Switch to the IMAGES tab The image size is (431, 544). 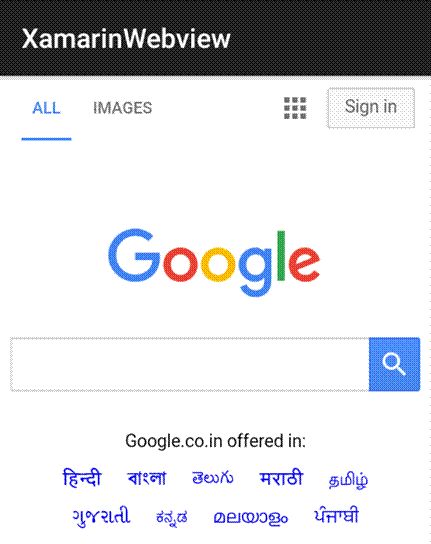pyautogui.click(x=122, y=108)
